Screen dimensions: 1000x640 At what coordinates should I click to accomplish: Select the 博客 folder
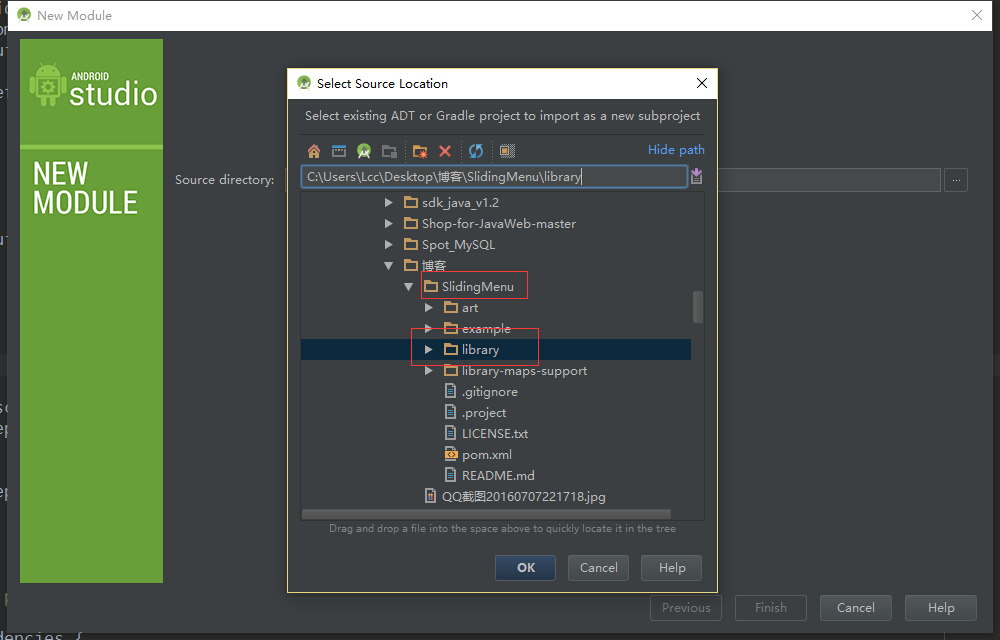tap(425, 266)
